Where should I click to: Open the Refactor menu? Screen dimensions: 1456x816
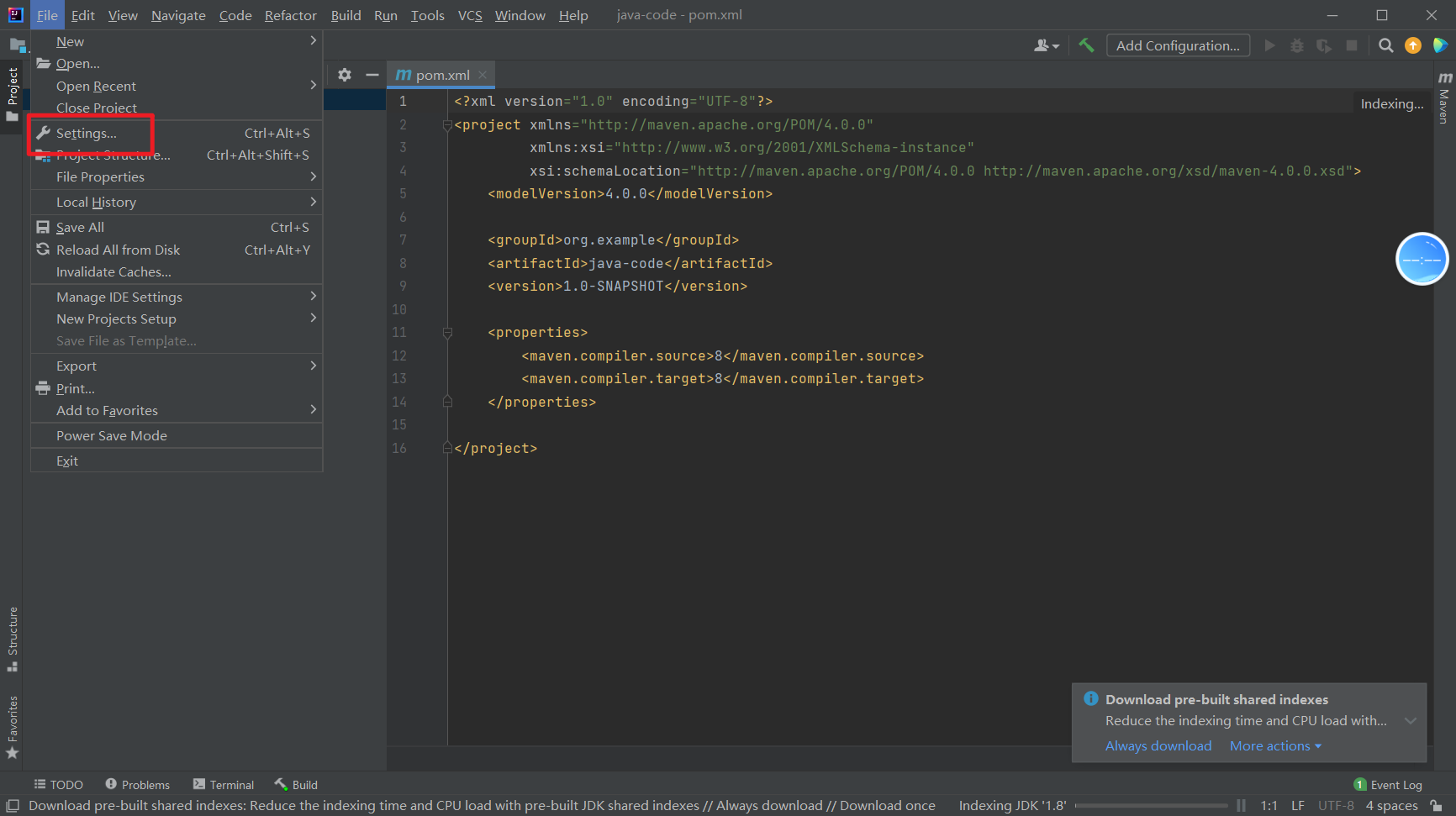291,15
